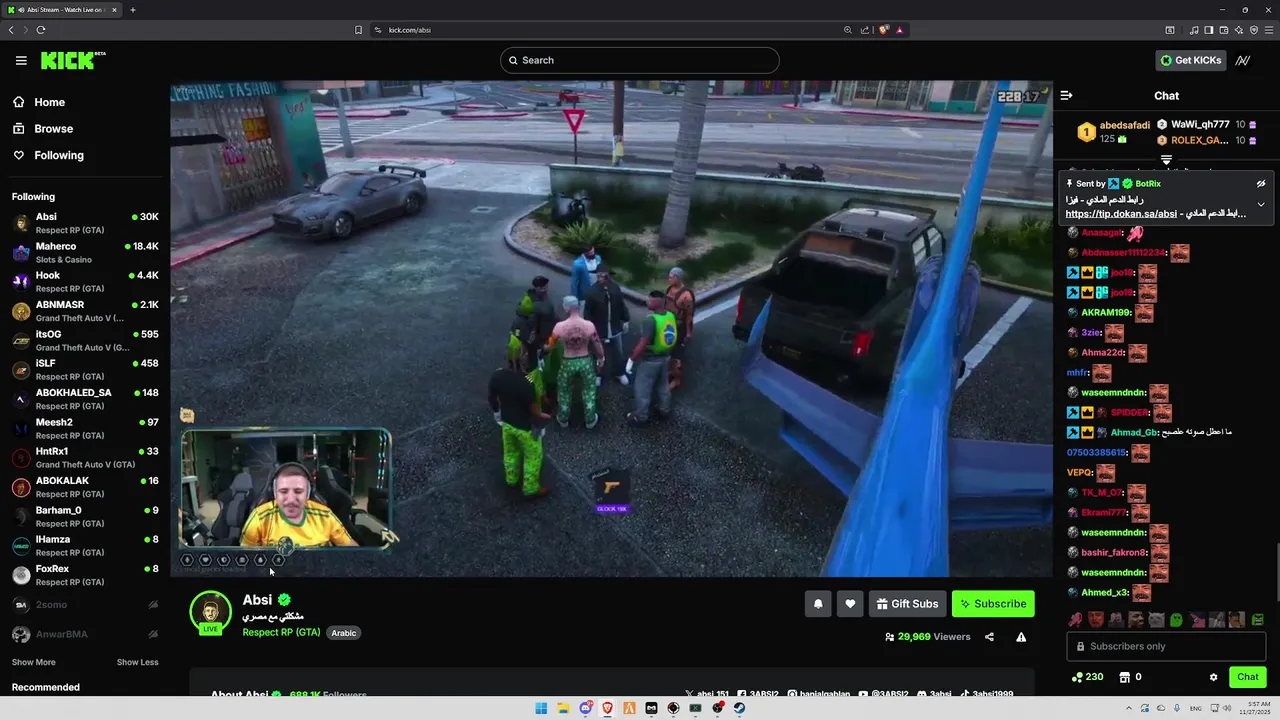Image resolution: width=1280 pixels, height=720 pixels.
Task: Click the Arabic language tag
Action: click(344, 633)
